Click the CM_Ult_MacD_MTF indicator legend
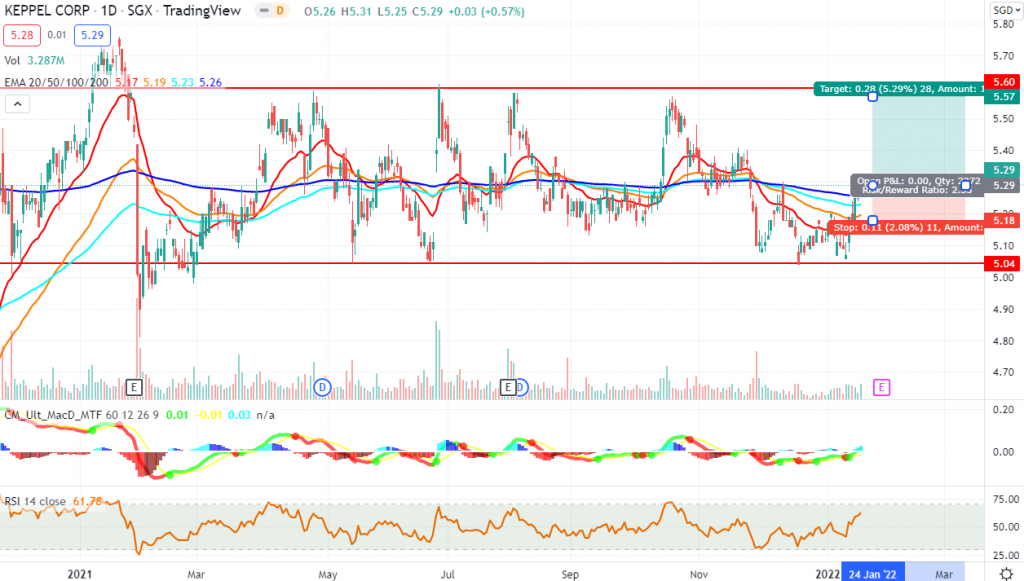This screenshot has height=581, width=1024. tap(82, 415)
